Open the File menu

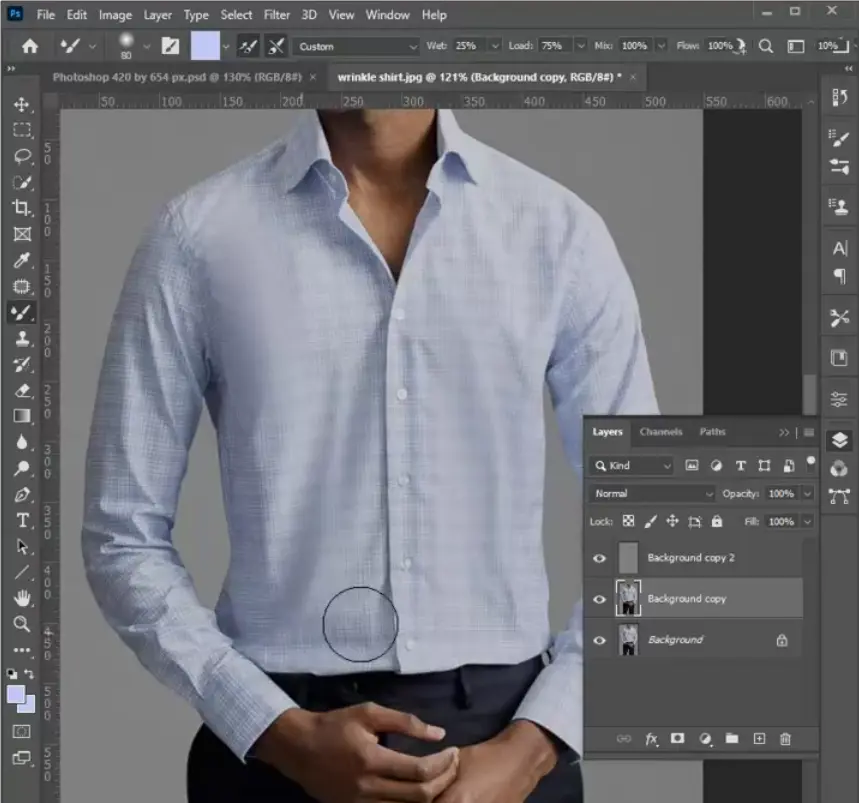coord(45,15)
